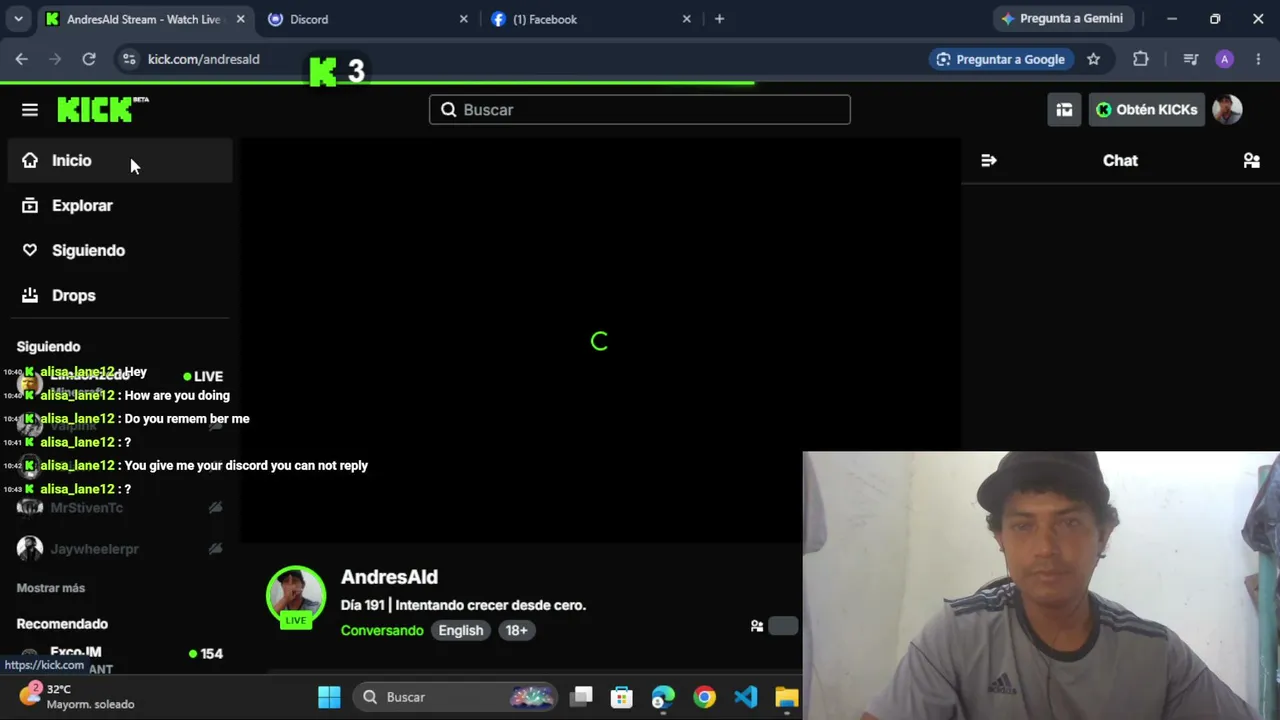Collapse the chat panel with arrow icon

pos(989,160)
